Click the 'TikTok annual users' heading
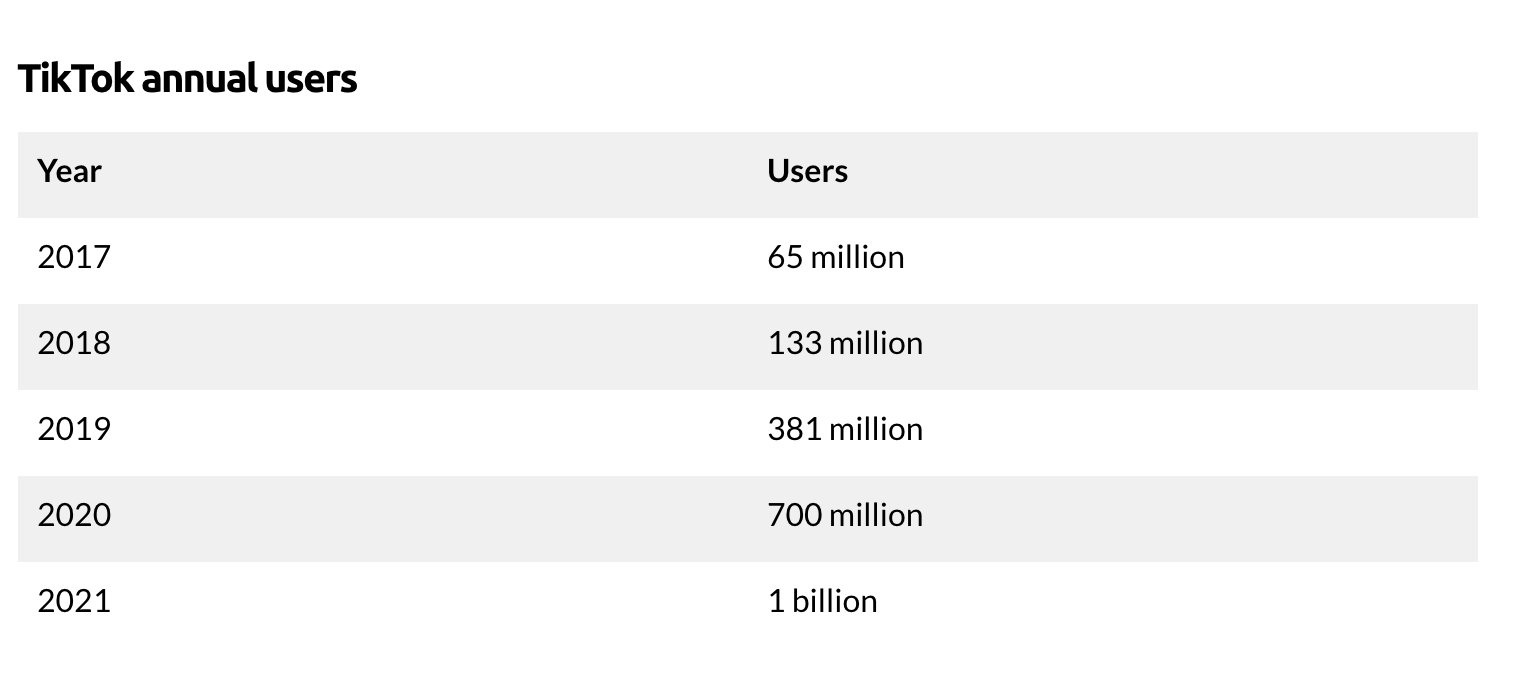This screenshot has width=1534, height=686. [188, 78]
